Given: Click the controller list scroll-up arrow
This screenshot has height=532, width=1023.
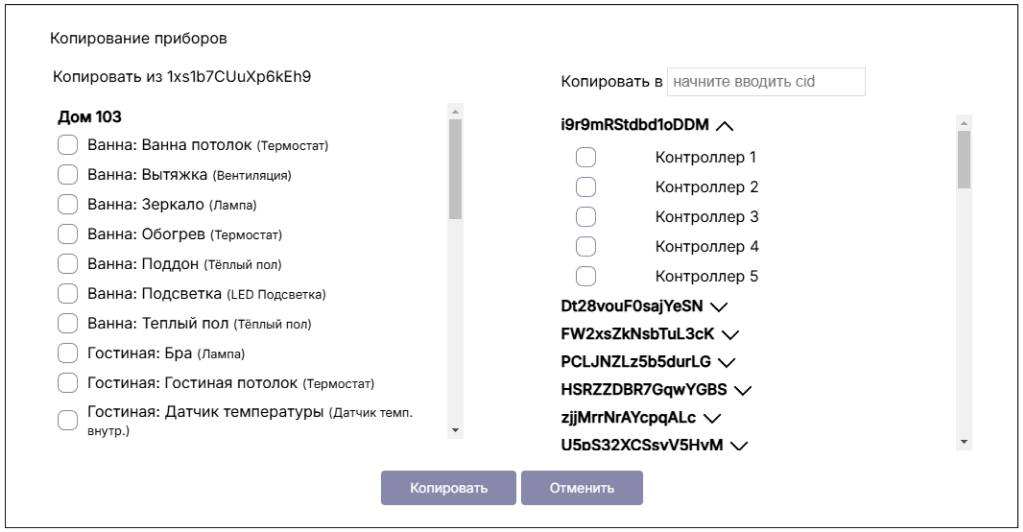Looking at the screenshot, I should [x=964, y=121].
